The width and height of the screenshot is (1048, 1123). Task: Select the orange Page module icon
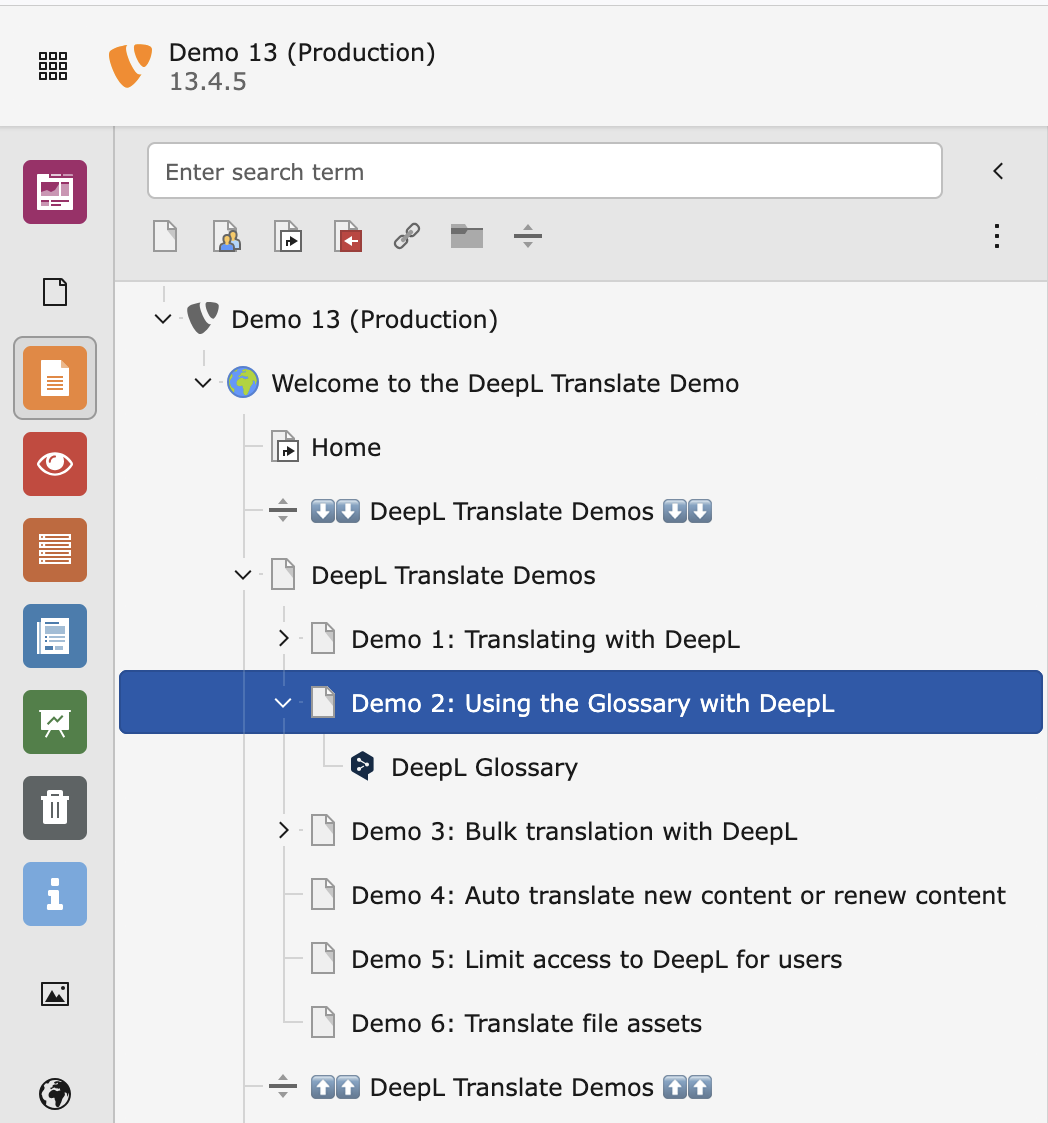point(55,378)
